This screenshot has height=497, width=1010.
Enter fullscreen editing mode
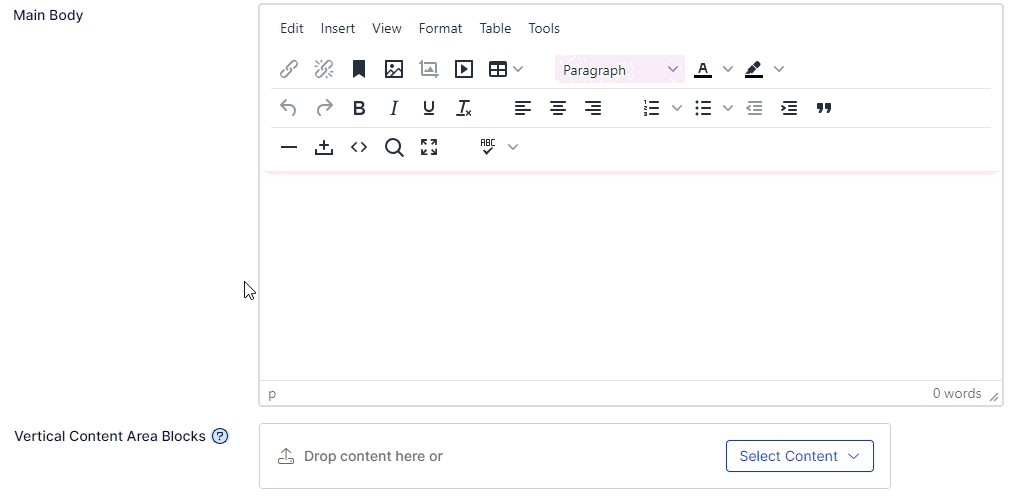point(429,147)
